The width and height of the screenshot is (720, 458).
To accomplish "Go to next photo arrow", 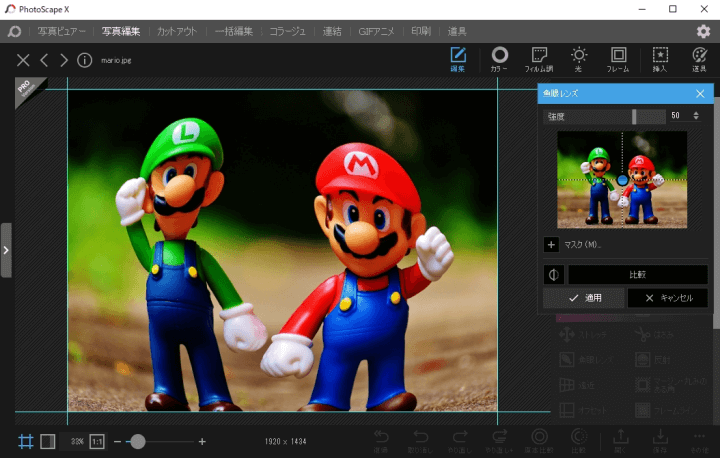I will pos(64,60).
